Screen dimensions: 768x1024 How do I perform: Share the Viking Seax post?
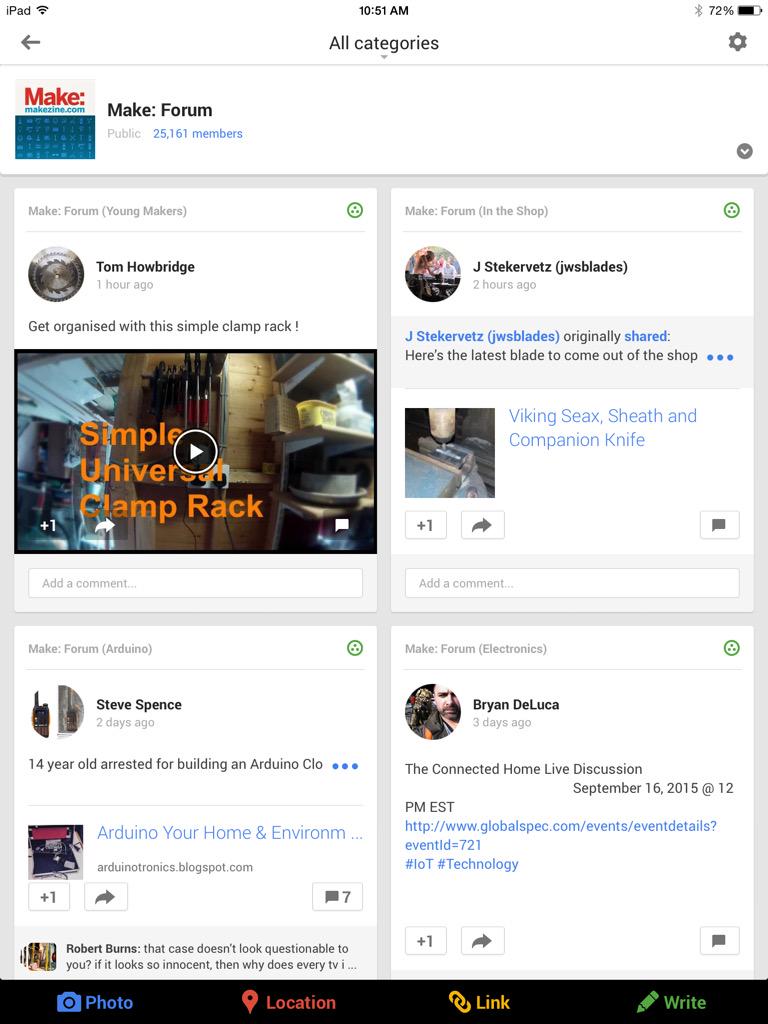pos(483,525)
